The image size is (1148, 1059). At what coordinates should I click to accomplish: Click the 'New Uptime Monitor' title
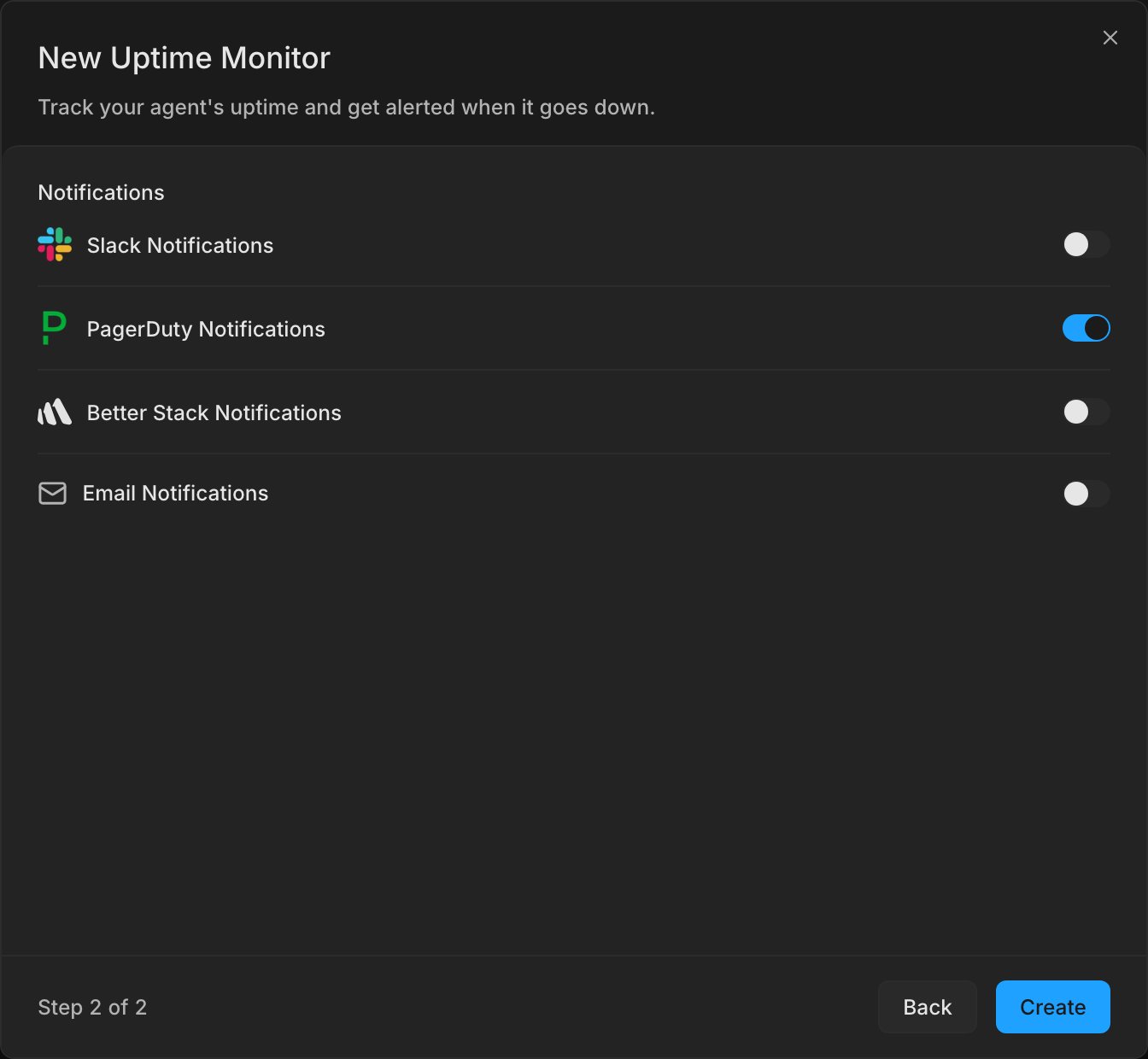184,57
